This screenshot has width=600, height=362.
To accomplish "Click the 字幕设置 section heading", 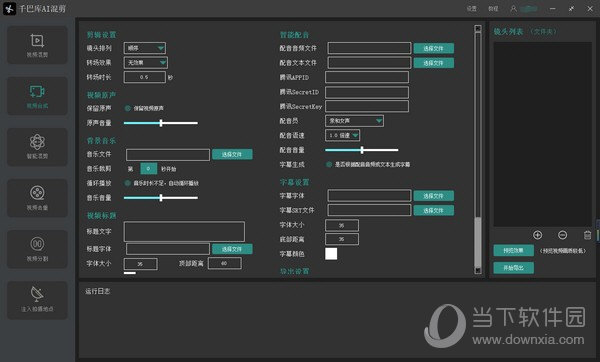I will pyautogui.click(x=294, y=182).
